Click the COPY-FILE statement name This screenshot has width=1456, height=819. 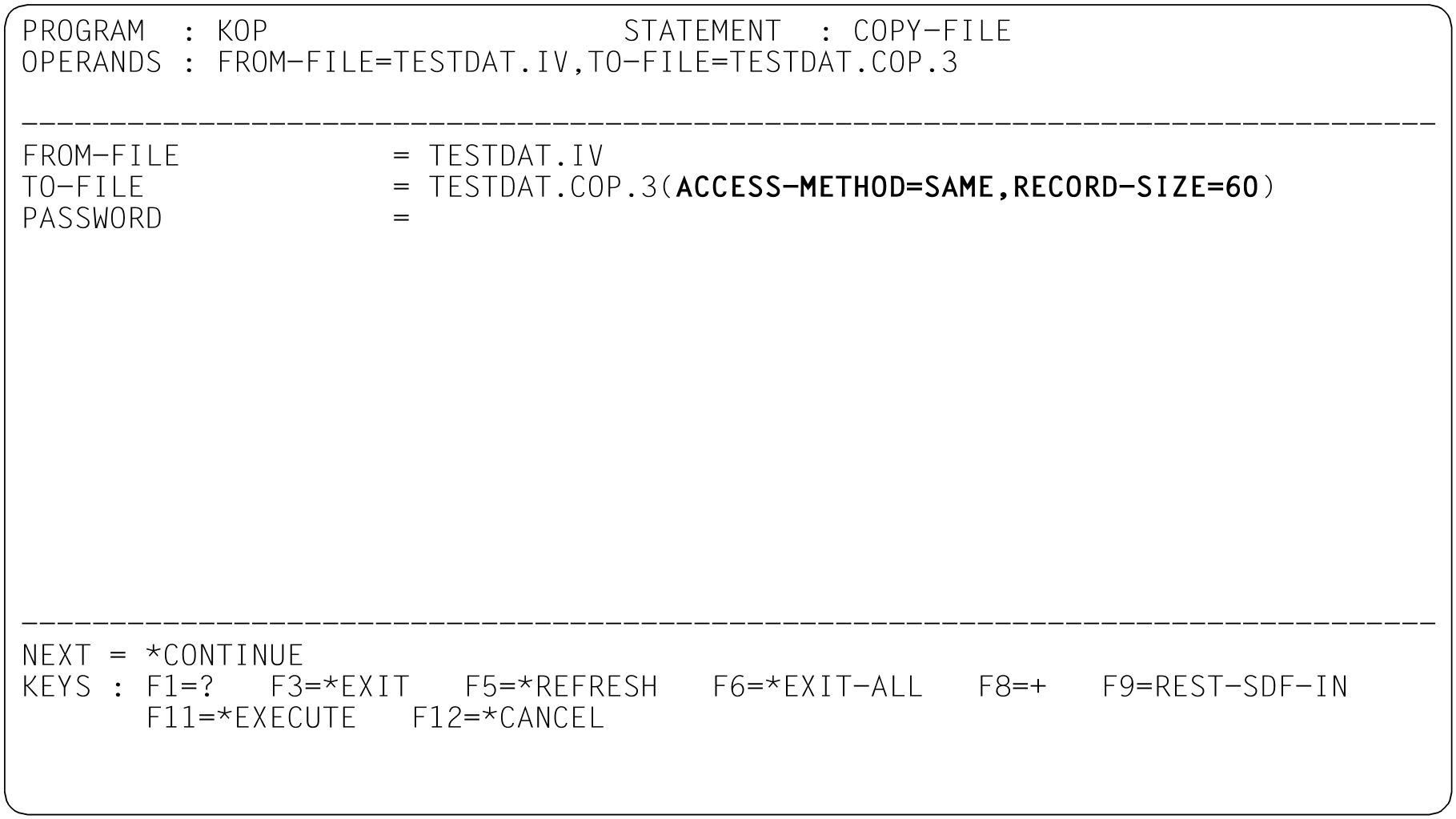(x=932, y=31)
